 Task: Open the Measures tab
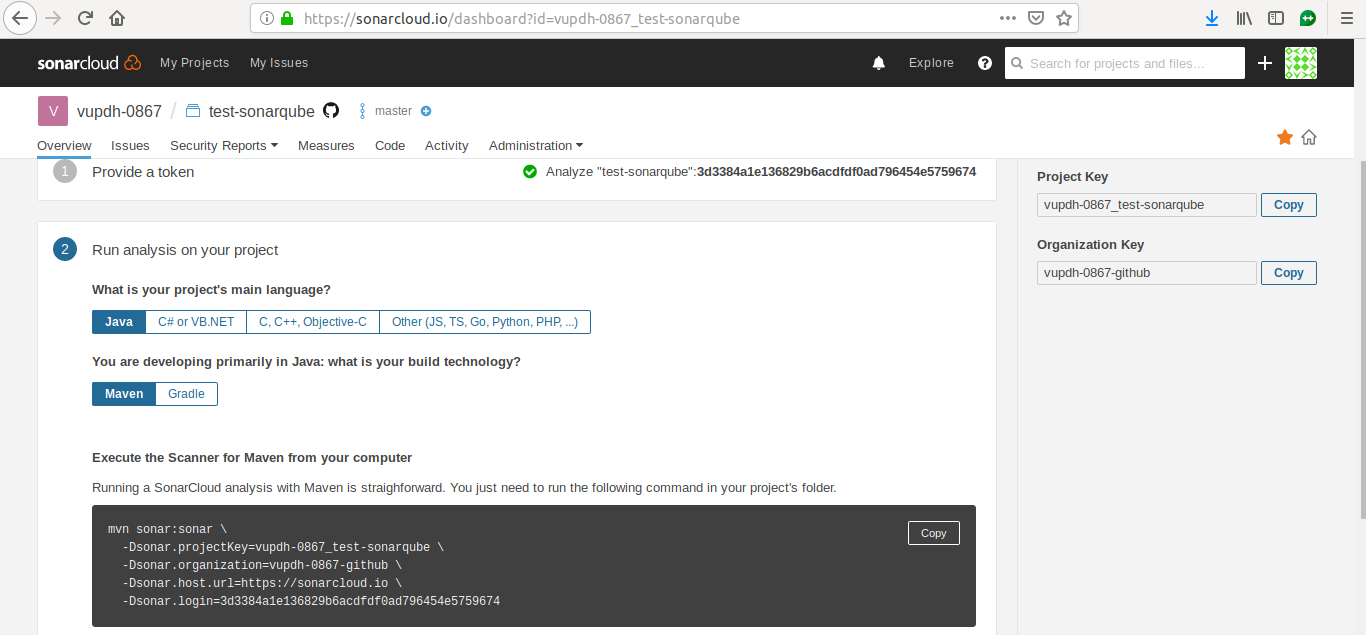326,146
